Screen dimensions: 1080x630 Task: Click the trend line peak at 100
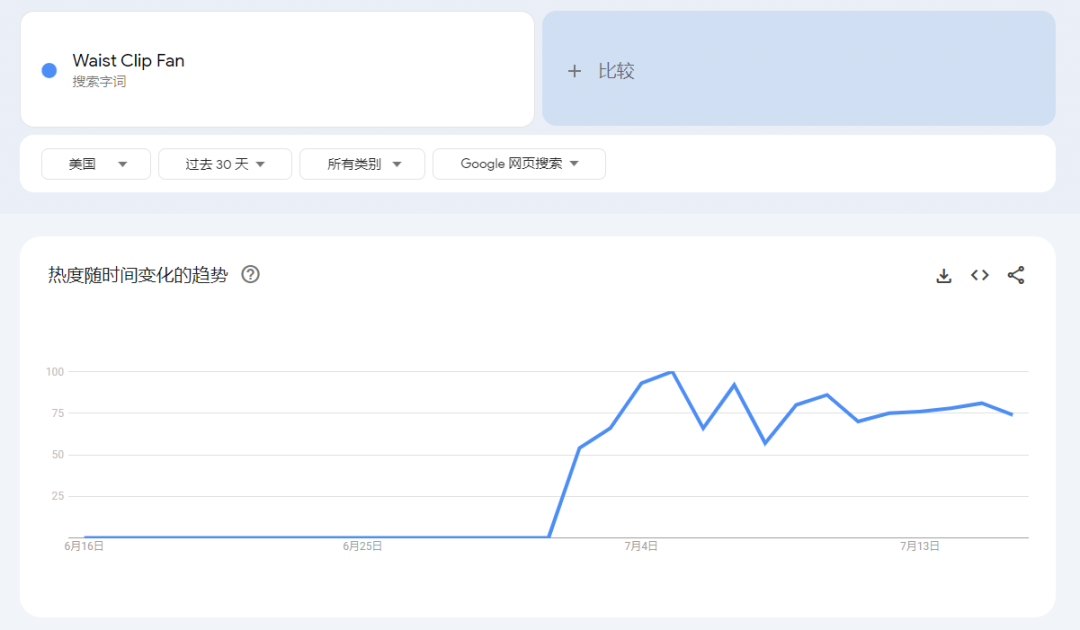pyautogui.click(x=671, y=372)
